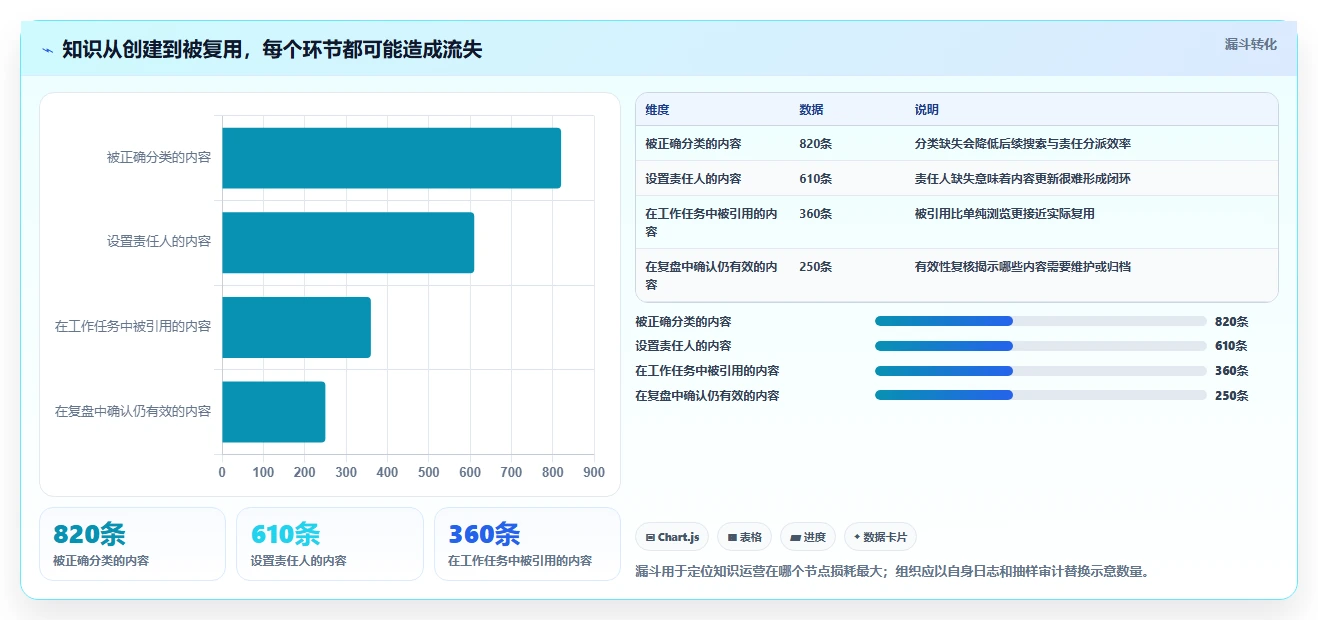Click the 在工作任务中被引用的内容 progress bar
1318x620 pixels.
[x=1041, y=370]
